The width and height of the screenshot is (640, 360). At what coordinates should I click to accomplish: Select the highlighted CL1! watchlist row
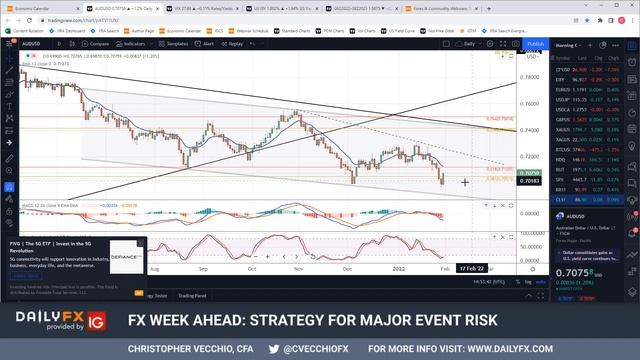[x=587, y=200]
